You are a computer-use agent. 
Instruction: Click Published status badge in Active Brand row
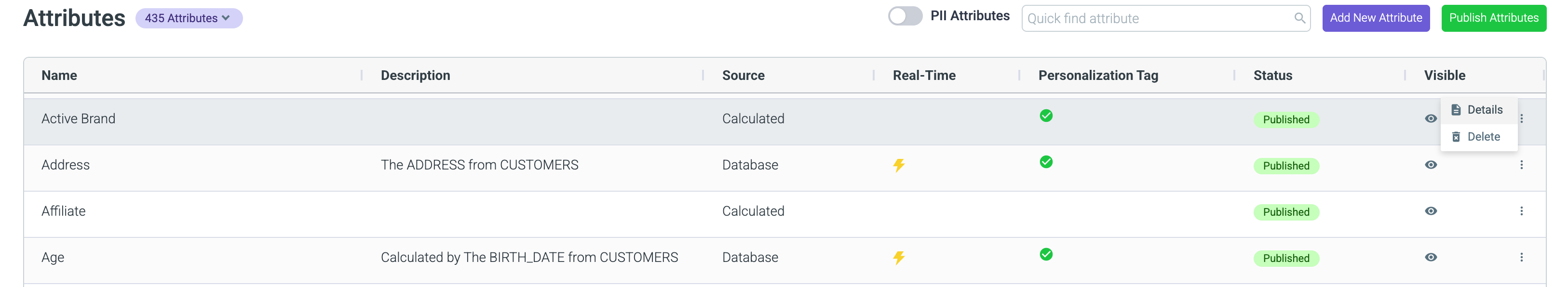[1285, 120]
